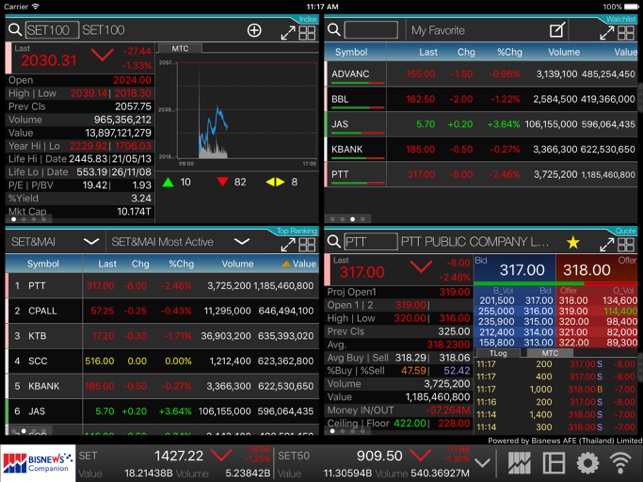Viewport: 643px width, 482px height.
Task: Expand the Index panel to full screen
Action: [288, 33]
